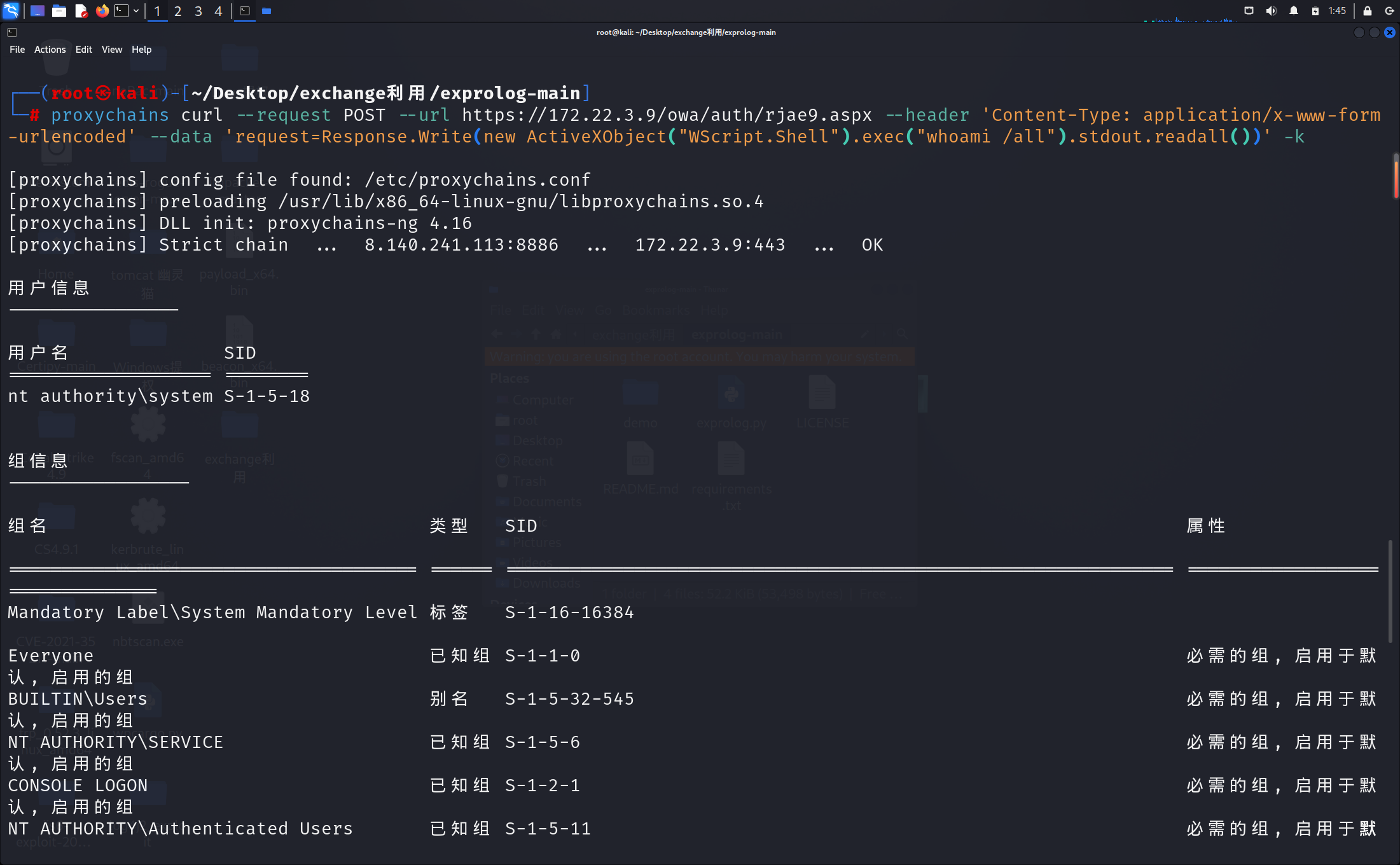
Task: Maximize the terminal window
Action: click(1375, 32)
